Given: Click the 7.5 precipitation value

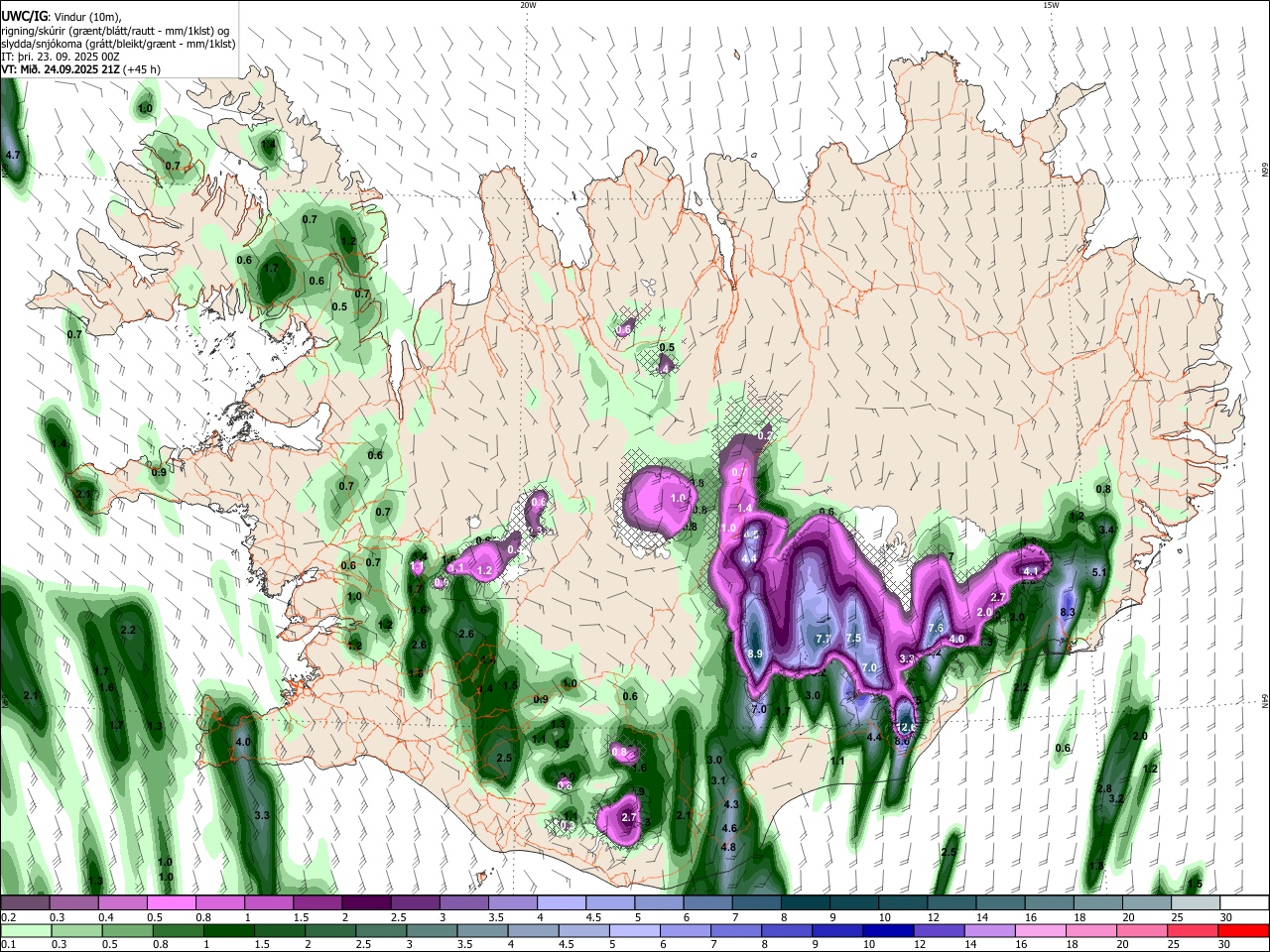Looking at the screenshot, I should click(853, 639).
